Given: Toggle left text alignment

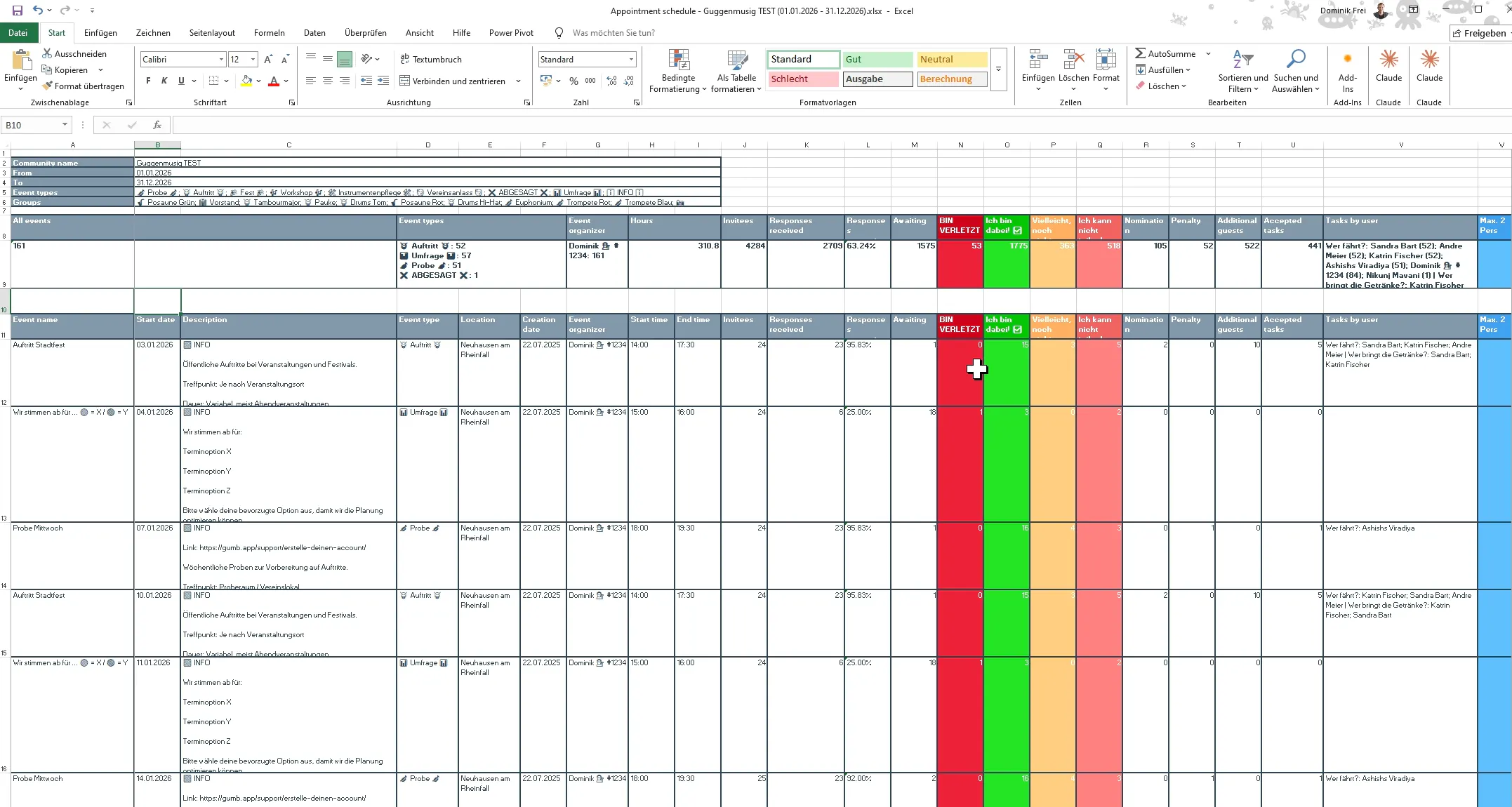Looking at the screenshot, I should [x=311, y=81].
